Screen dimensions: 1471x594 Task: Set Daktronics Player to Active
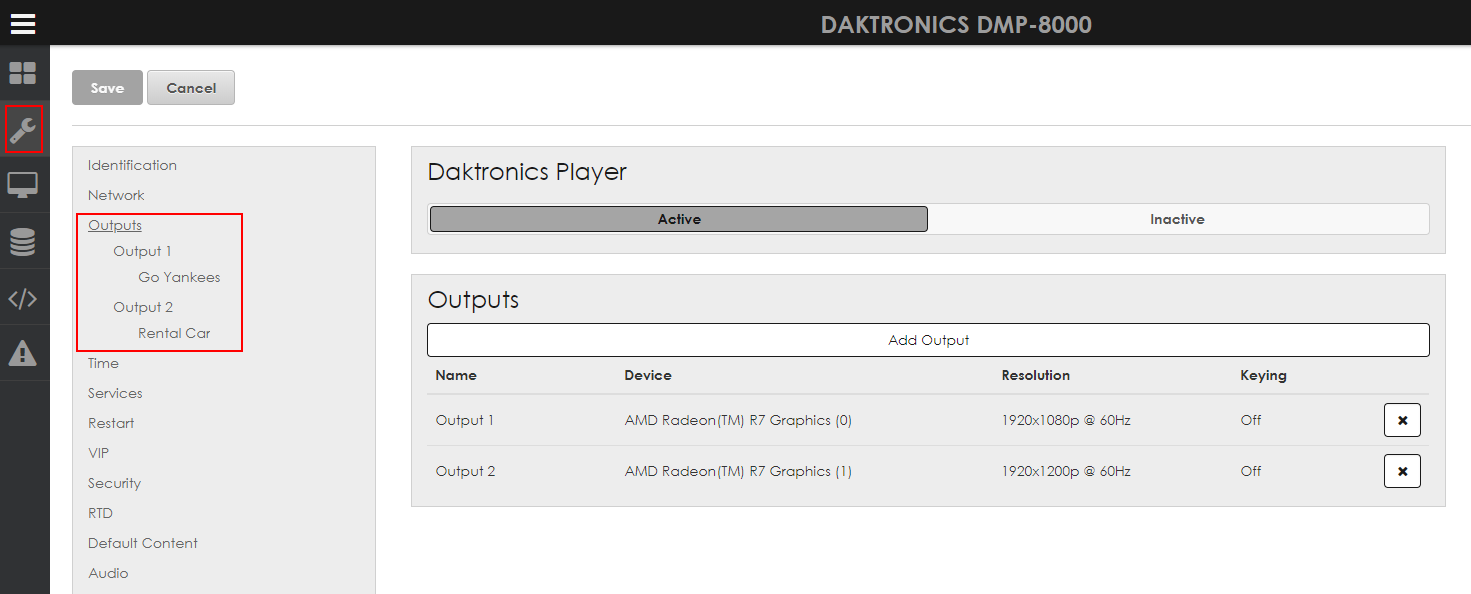[x=679, y=219]
